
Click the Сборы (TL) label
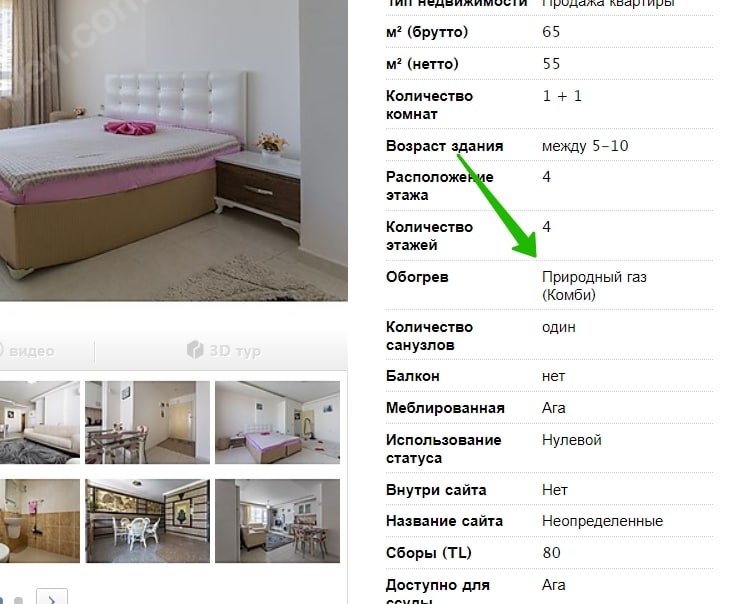point(429,553)
